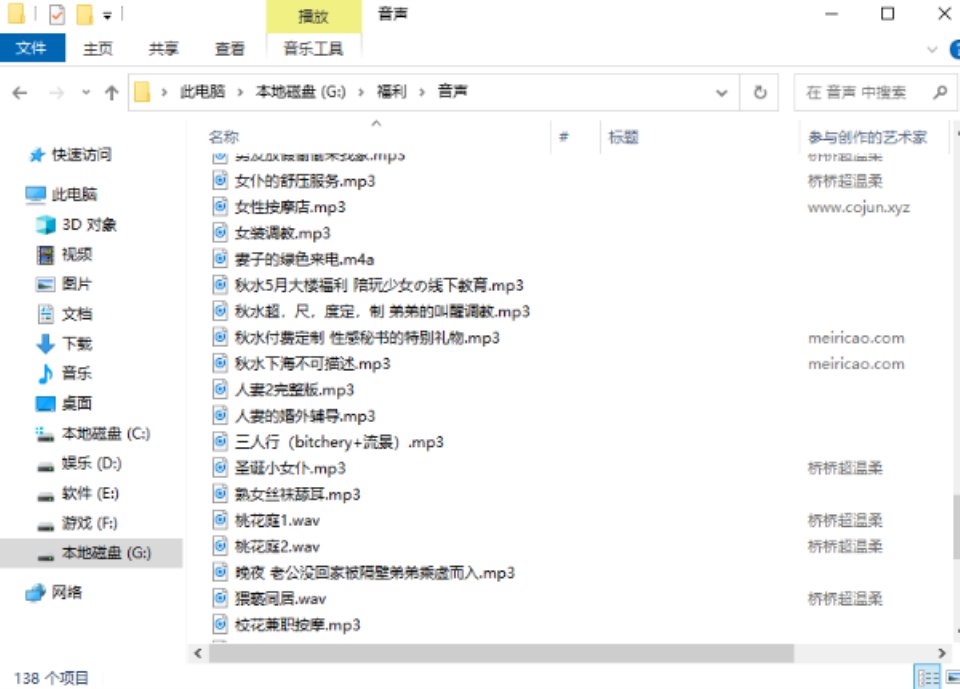Expand the ribbon with the chevron
Viewport: 960px width, 689px height.
click(x=932, y=50)
